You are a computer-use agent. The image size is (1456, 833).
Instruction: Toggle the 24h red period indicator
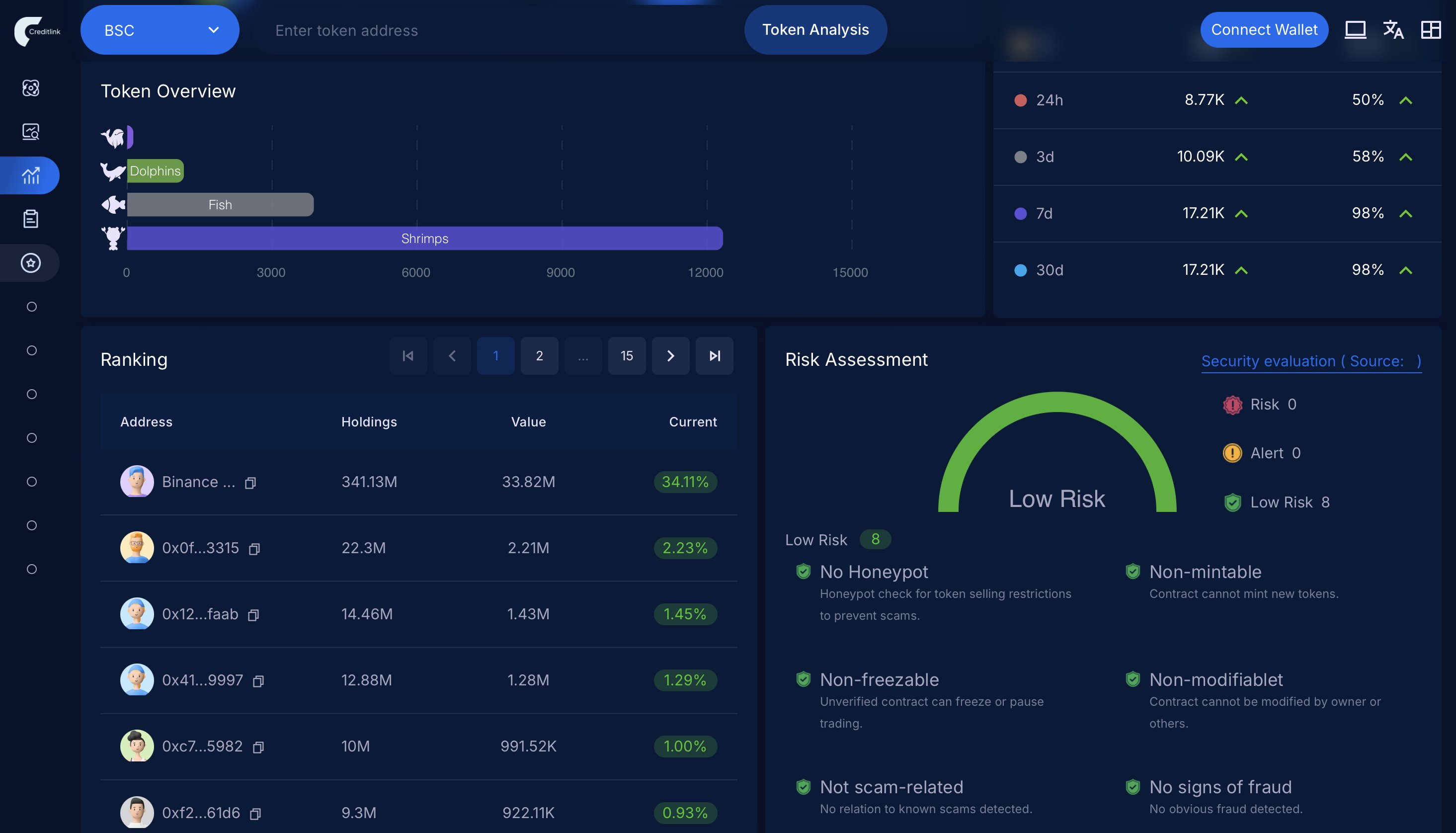coord(1020,99)
